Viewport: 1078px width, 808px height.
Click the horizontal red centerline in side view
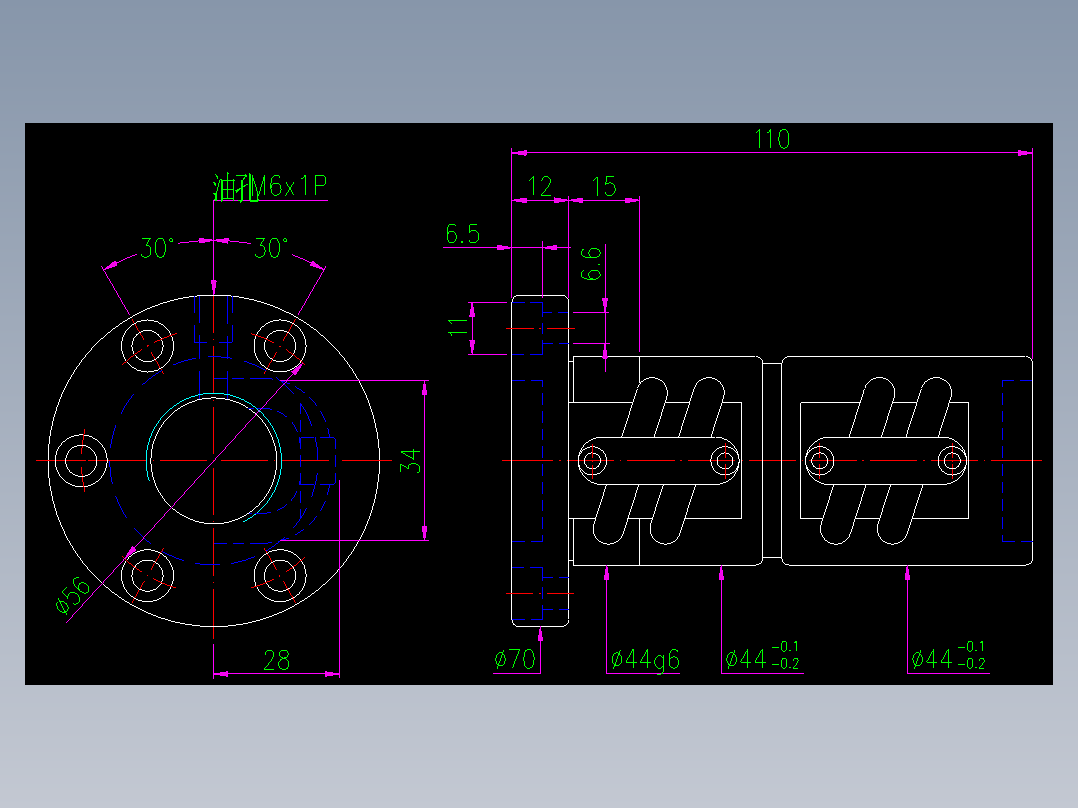[770, 460]
